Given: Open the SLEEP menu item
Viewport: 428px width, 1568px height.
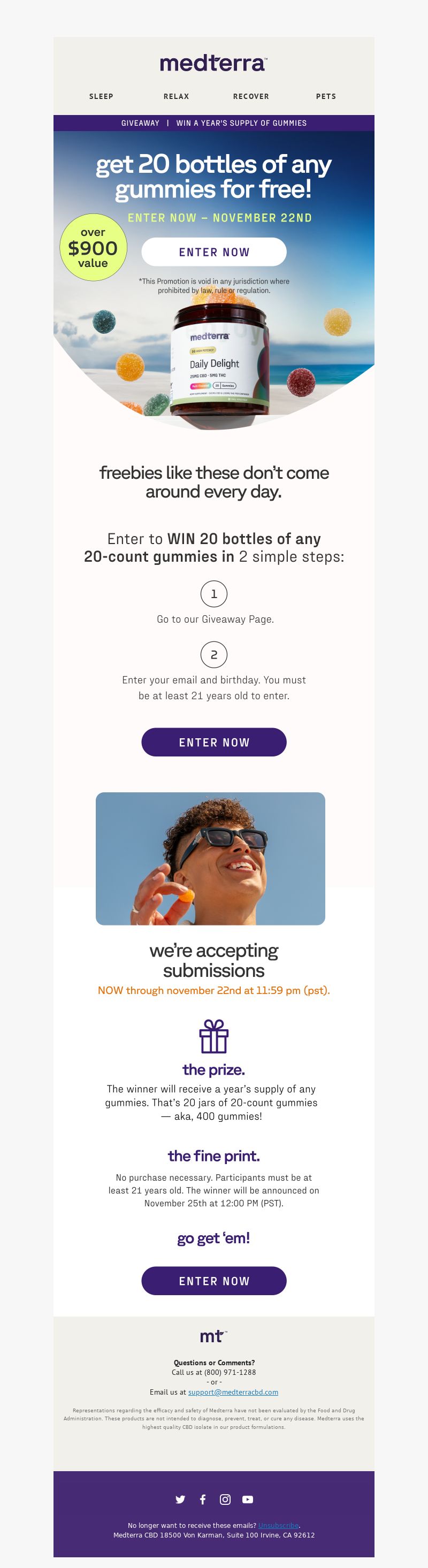Looking at the screenshot, I should (101, 96).
